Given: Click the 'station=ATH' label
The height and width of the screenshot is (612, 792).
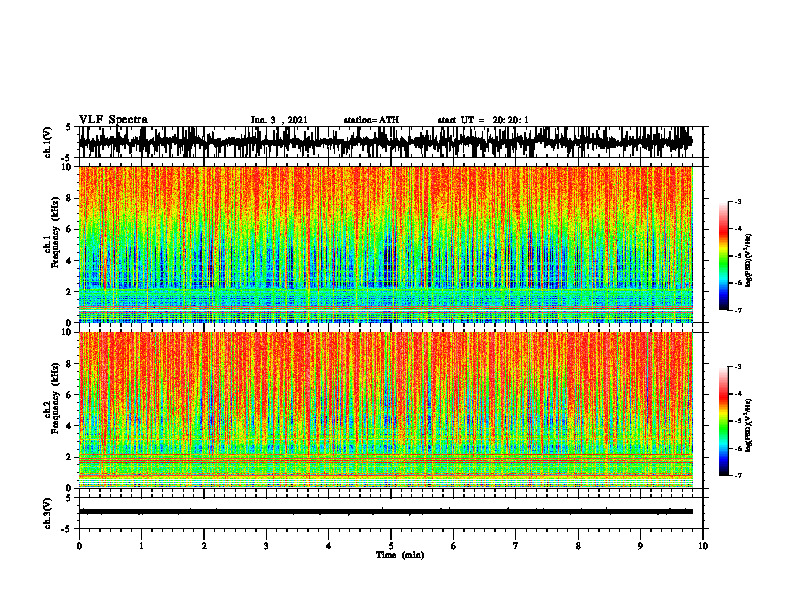Looking at the screenshot, I should tap(371, 120).
